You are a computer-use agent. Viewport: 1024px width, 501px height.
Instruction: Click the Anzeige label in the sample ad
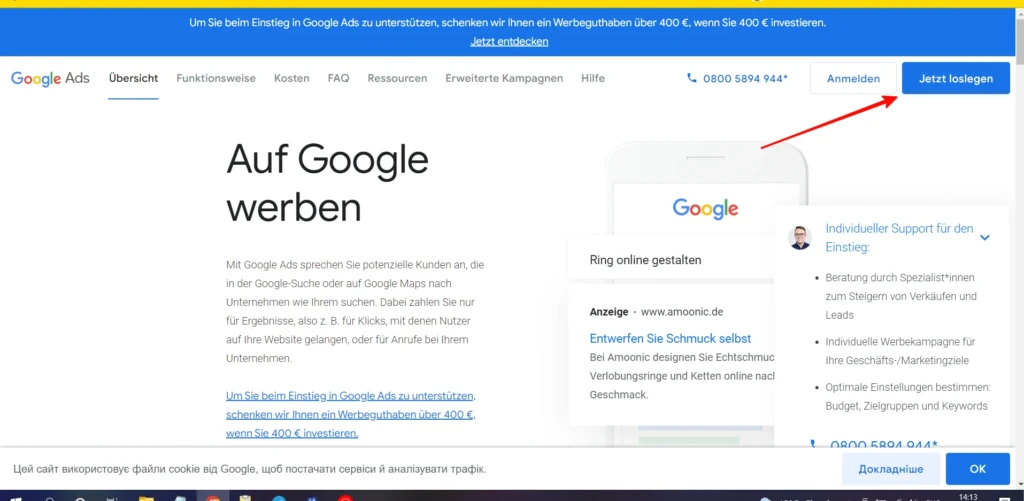(x=609, y=312)
